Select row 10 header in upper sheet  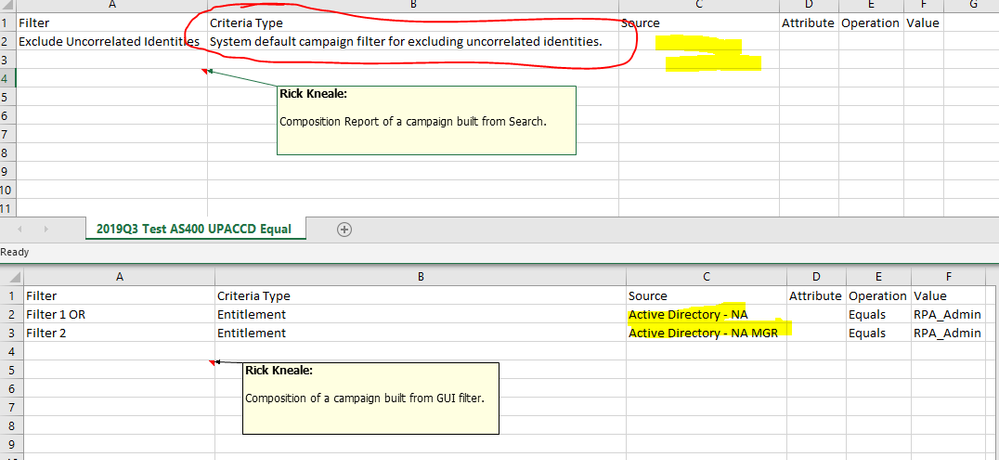click(x=6, y=189)
